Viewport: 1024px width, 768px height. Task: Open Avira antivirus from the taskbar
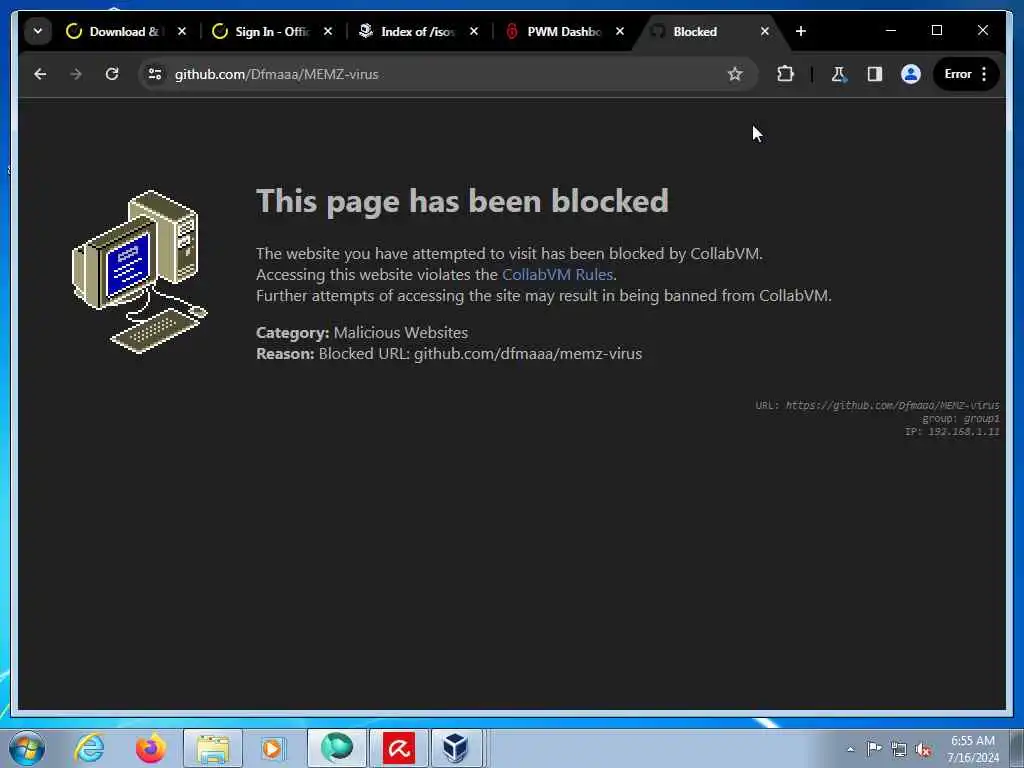point(399,748)
